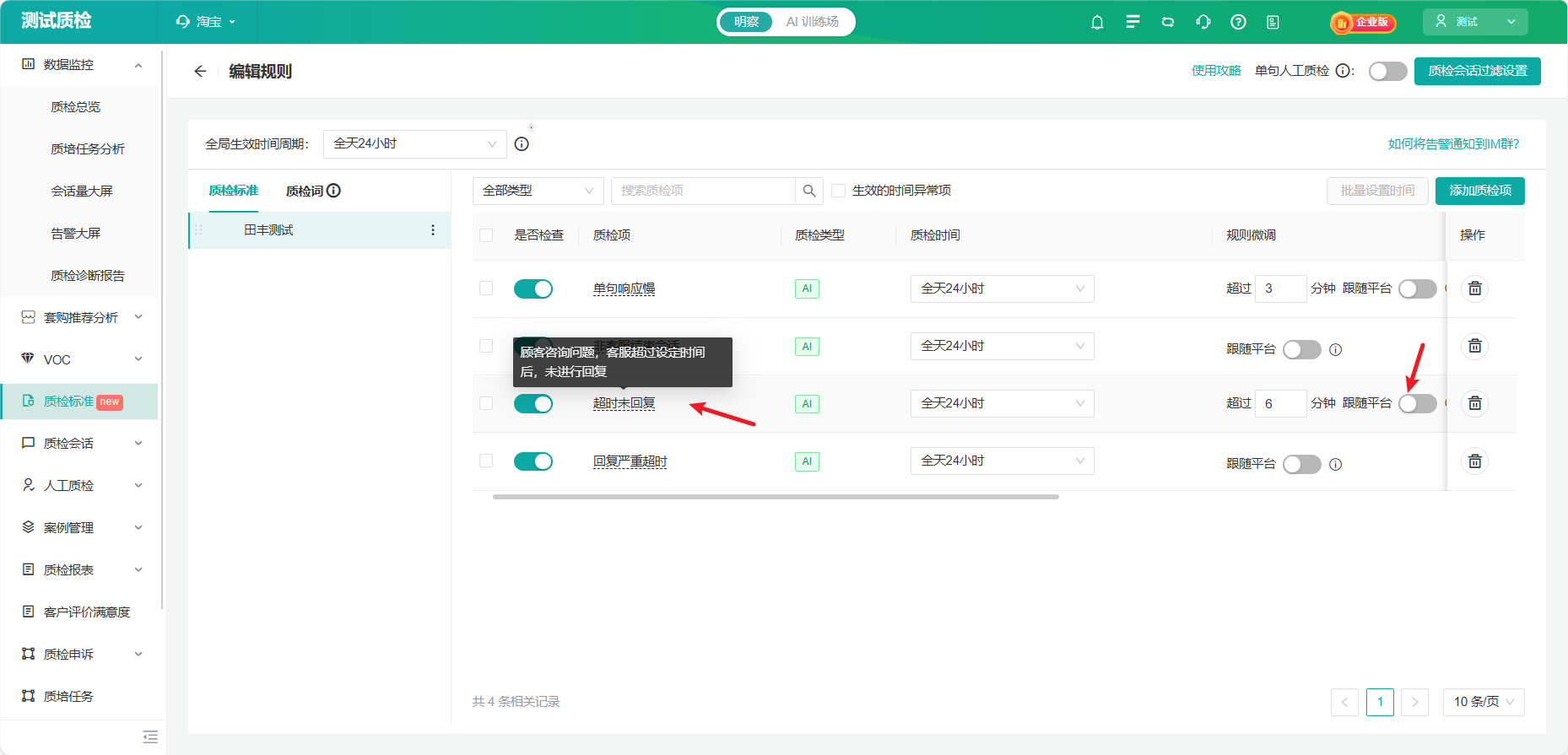Turn off 是否检查 for 回复严重超时
The width and height of the screenshot is (1568, 755).
click(533, 461)
